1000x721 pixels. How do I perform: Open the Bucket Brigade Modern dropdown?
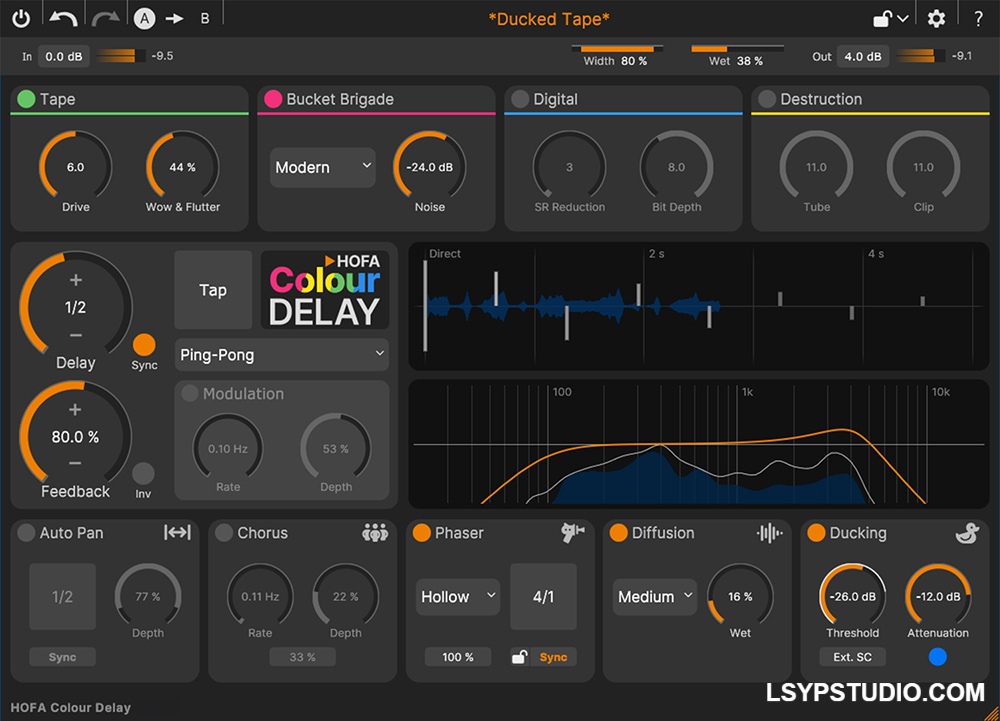(x=323, y=167)
